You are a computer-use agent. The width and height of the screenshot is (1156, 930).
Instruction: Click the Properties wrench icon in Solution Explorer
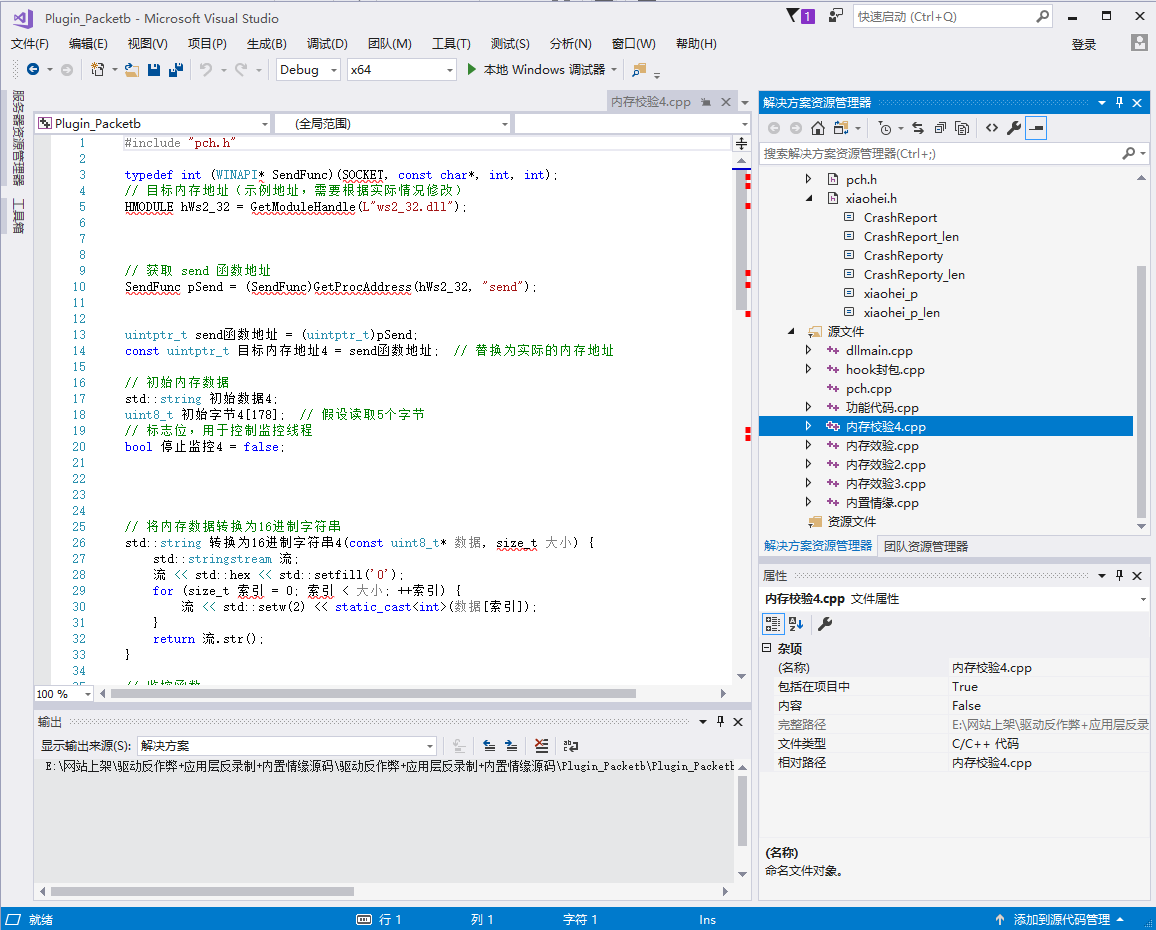tap(1013, 128)
